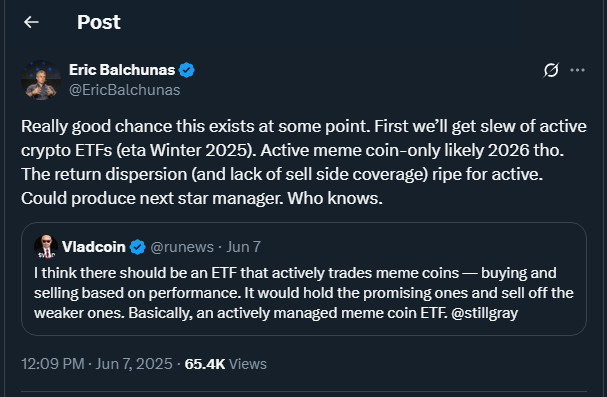Viewport: 607px width, 397px height.
Task: Click Vladcoin's small profile avatar
Action: tap(46, 246)
